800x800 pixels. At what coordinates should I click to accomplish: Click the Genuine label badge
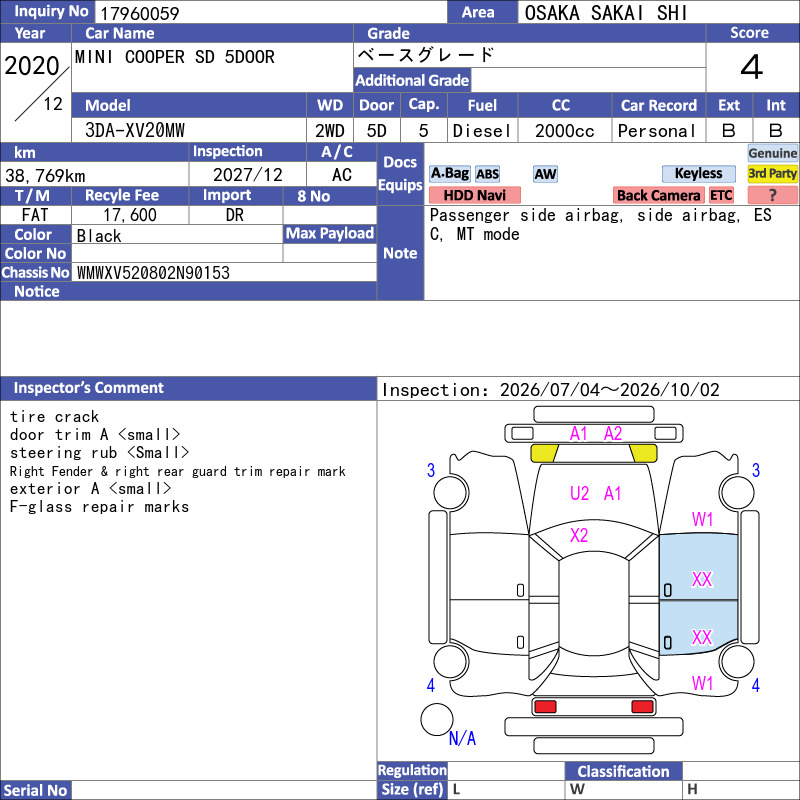772,153
